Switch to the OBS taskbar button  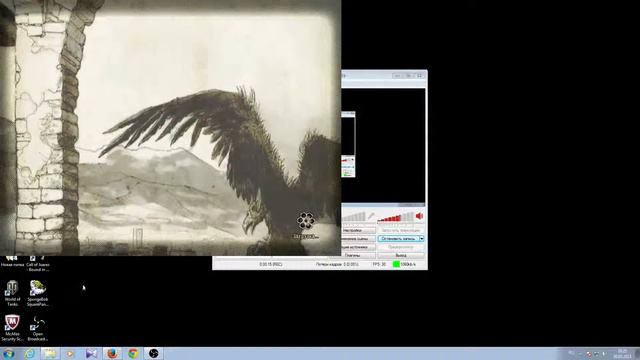point(153,353)
